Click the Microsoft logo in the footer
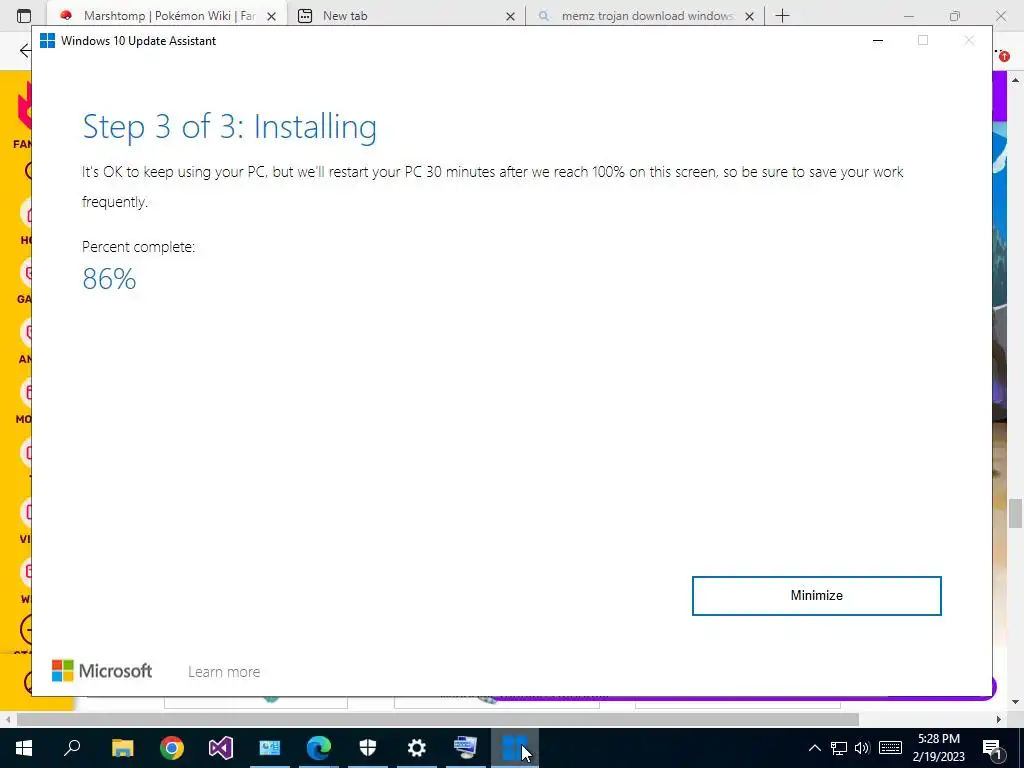The height and width of the screenshot is (768, 1024). 102,671
